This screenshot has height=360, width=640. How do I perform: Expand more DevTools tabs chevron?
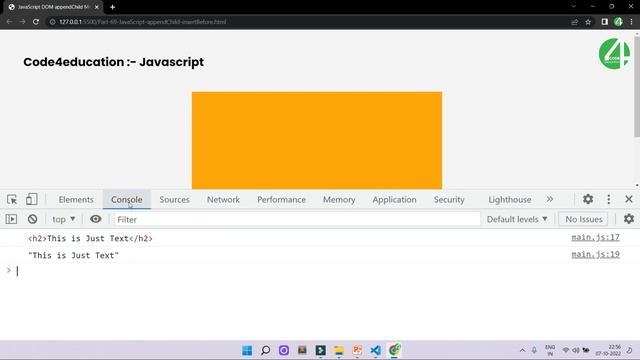click(550, 199)
